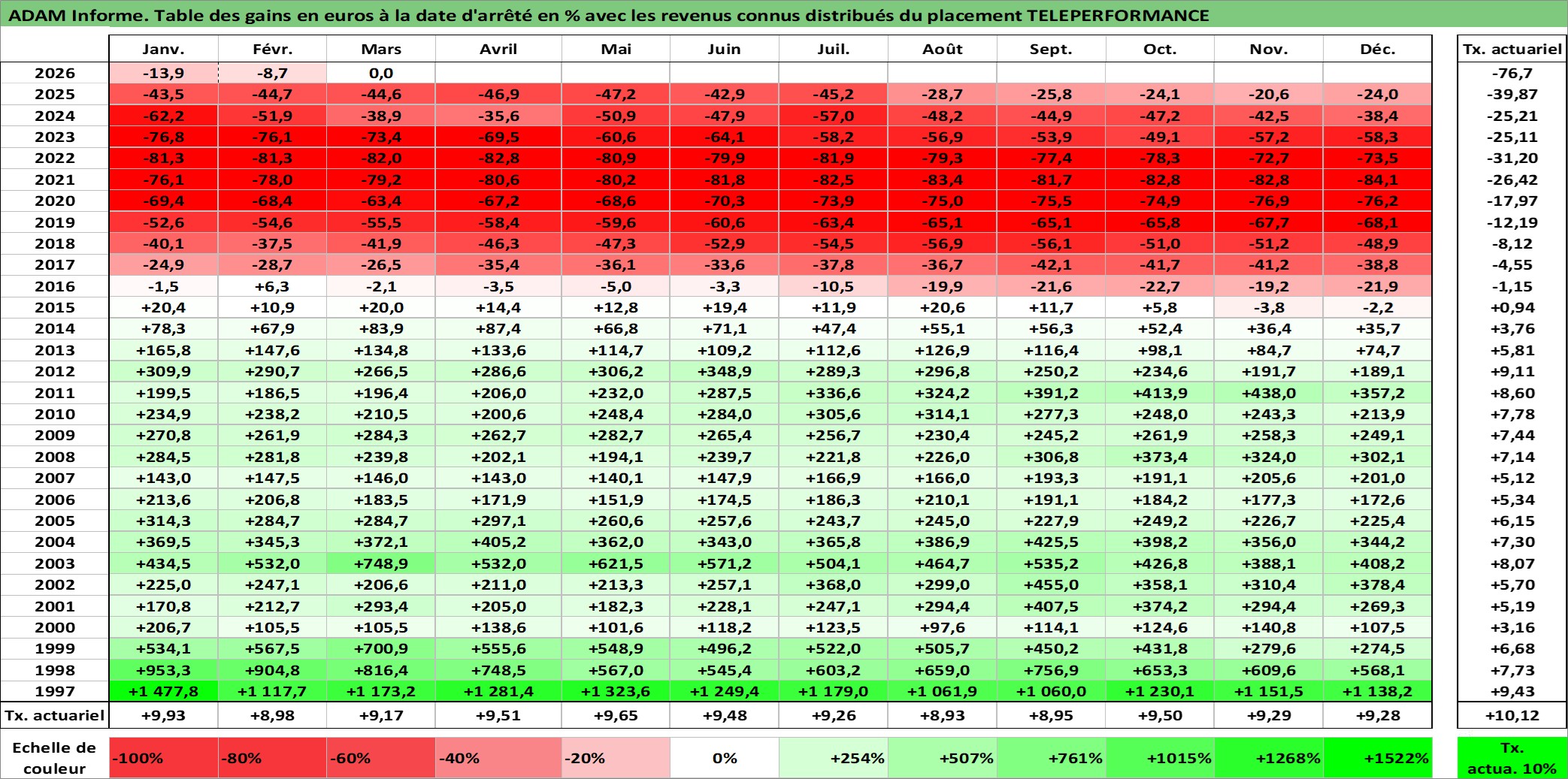Select the cell showing +748,9
Viewport: 1568px width, 779px height.
coord(381,563)
